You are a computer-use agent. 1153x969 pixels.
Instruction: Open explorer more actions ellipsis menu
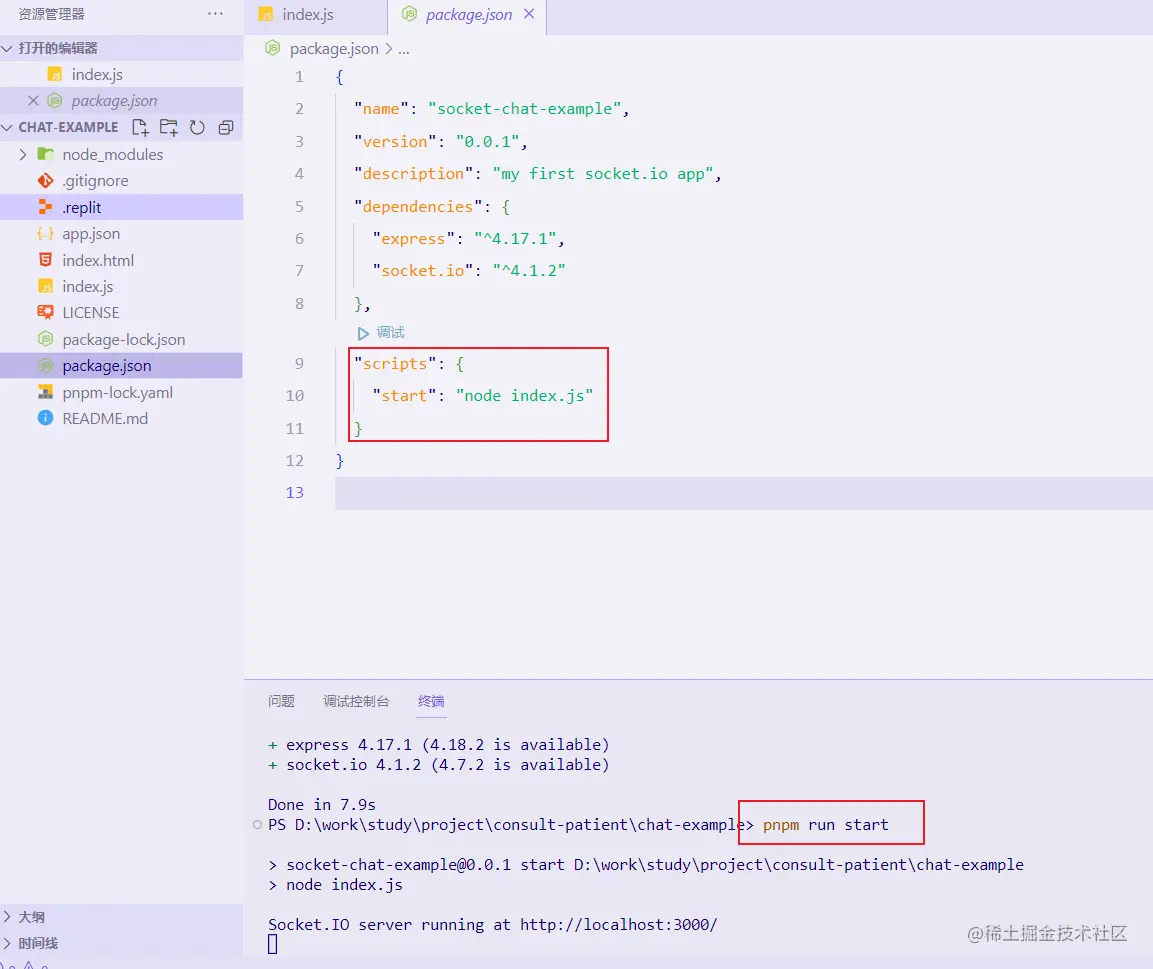pos(215,14)
